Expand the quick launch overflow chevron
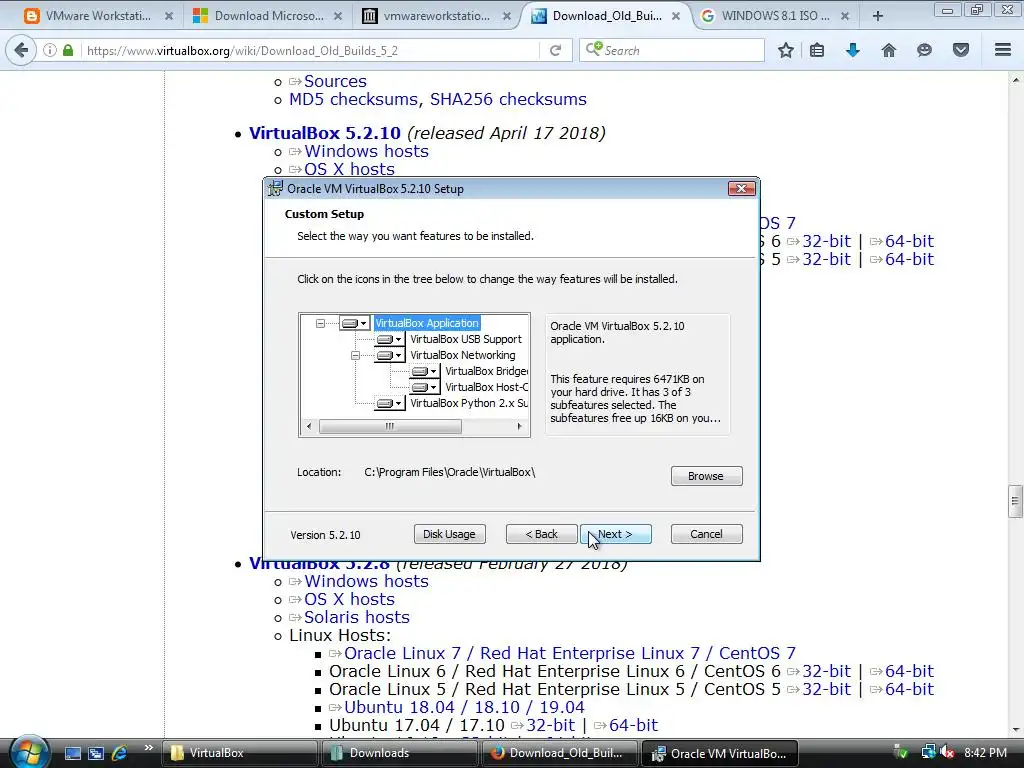The image size is (1024, 768). coord(148,748)
